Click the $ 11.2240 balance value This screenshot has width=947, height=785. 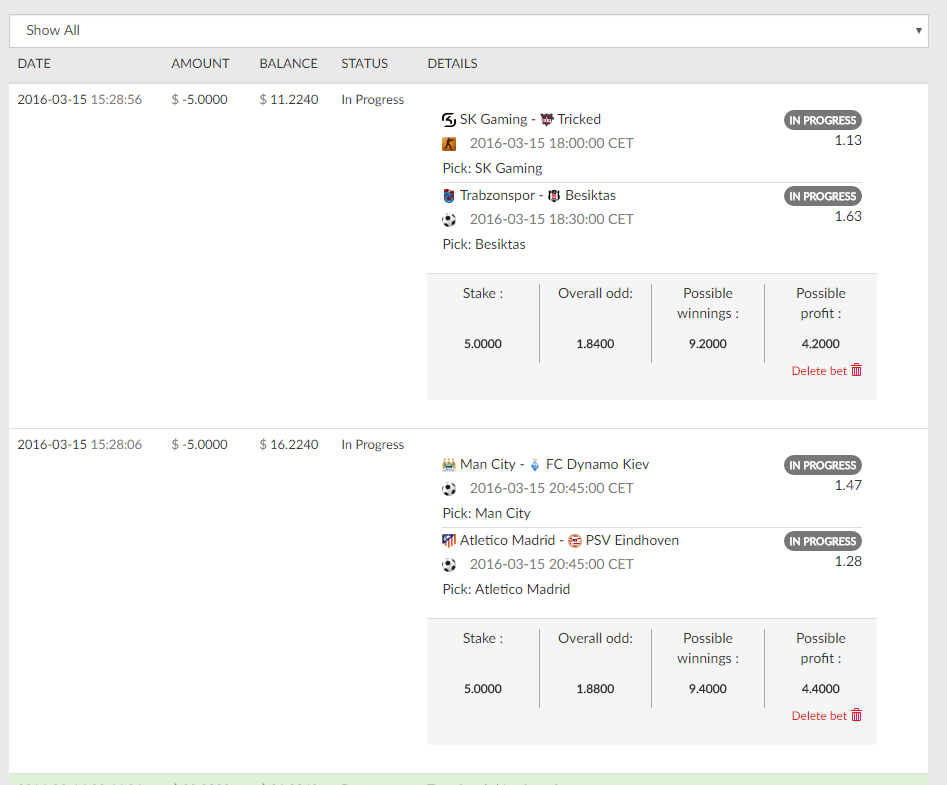pyautogui.click(x=289, y=100)
